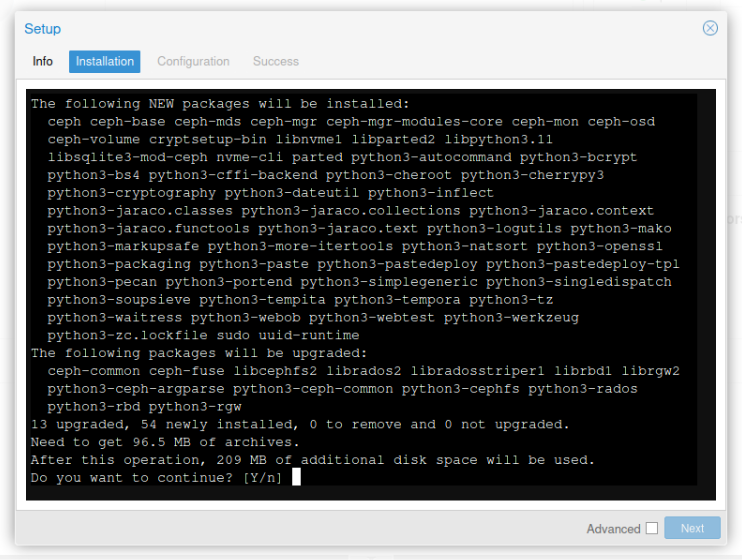Screen dimensions: 742x560
Task: Click the 'Need to get 96.5 MB' line
Action: (165, 442)
